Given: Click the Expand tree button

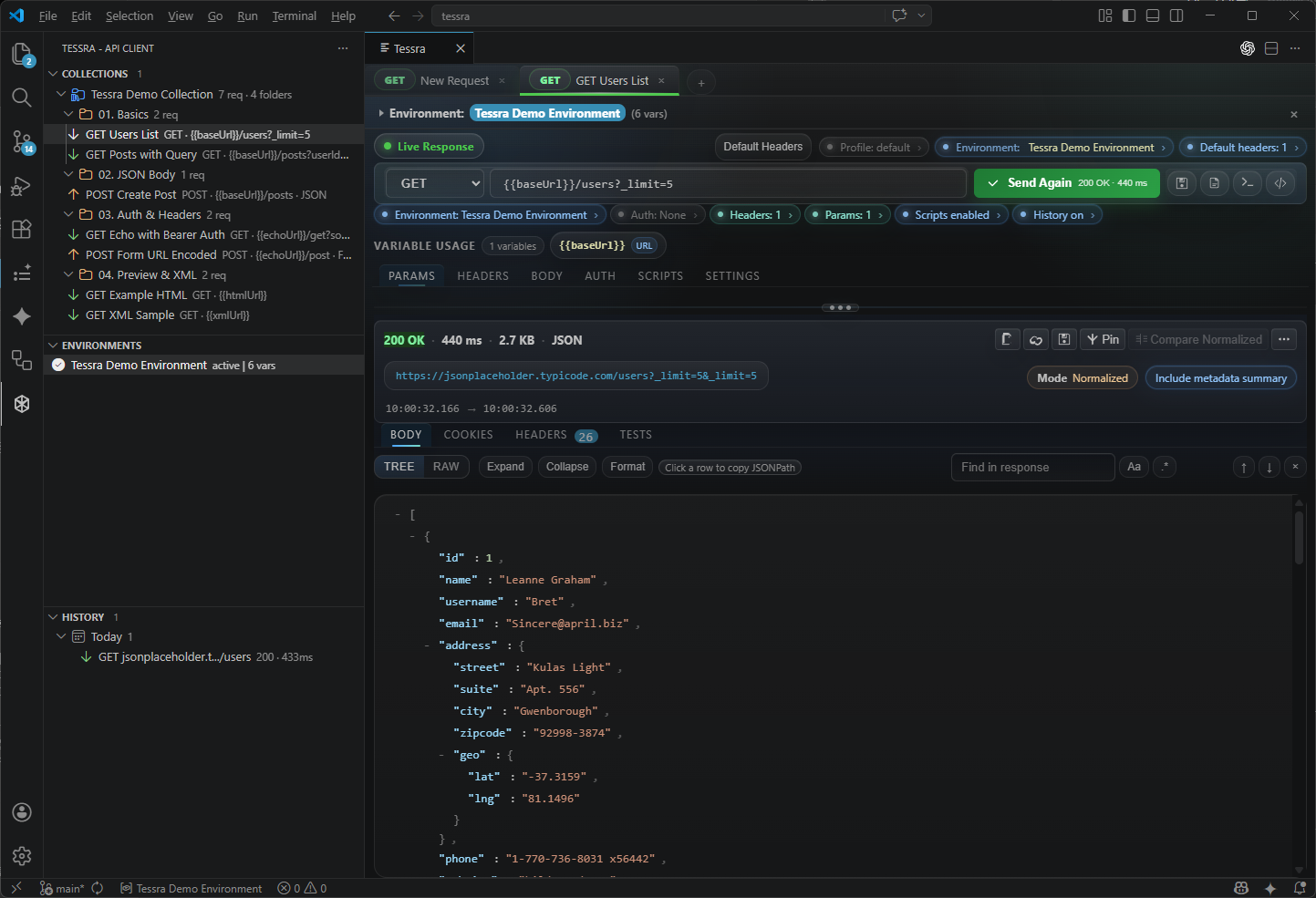Looking at the screenshot, I should coord(505,467).
